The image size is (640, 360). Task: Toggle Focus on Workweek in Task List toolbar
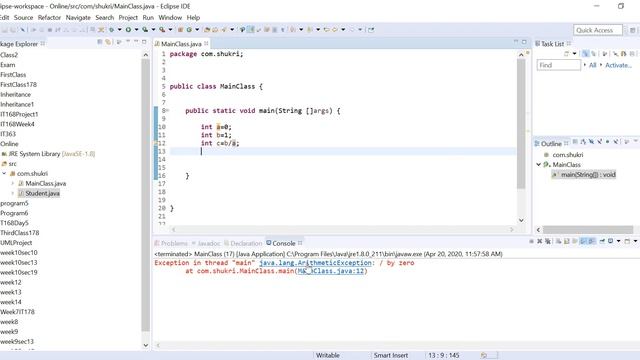(604, 54)
